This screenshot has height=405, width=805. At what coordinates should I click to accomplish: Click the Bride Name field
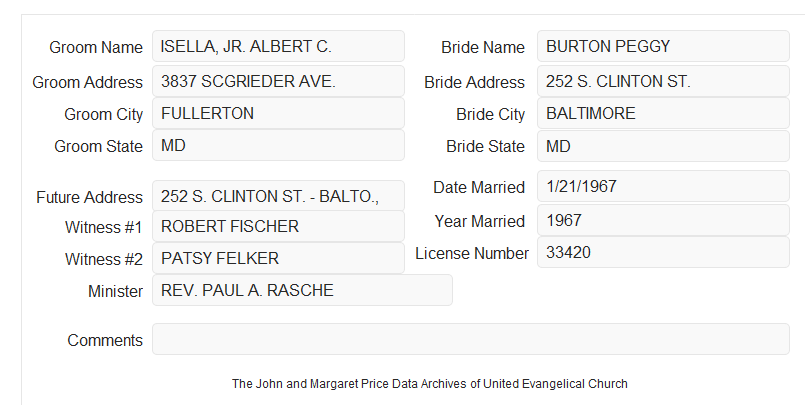[663, 46]
